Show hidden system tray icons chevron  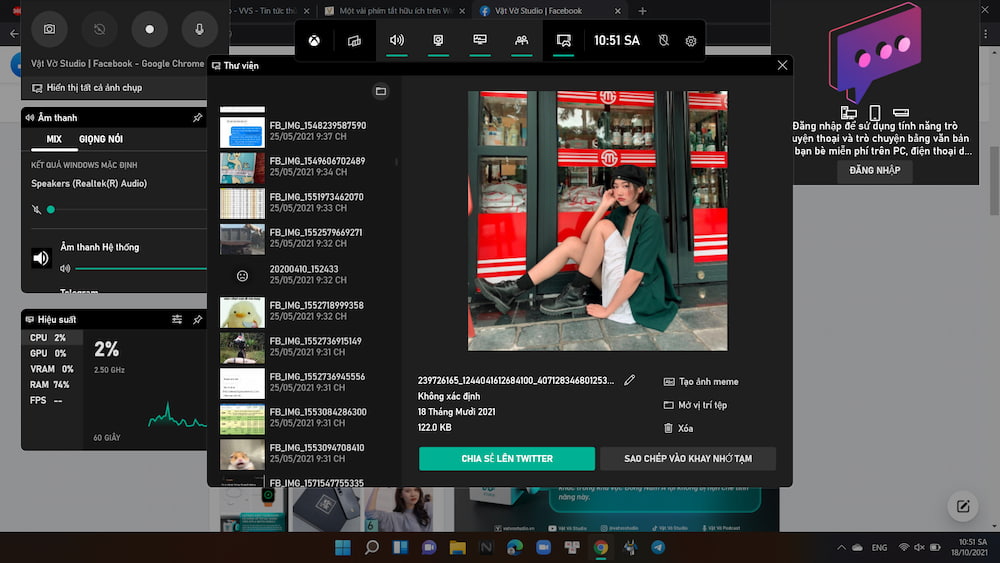point(841,548)
